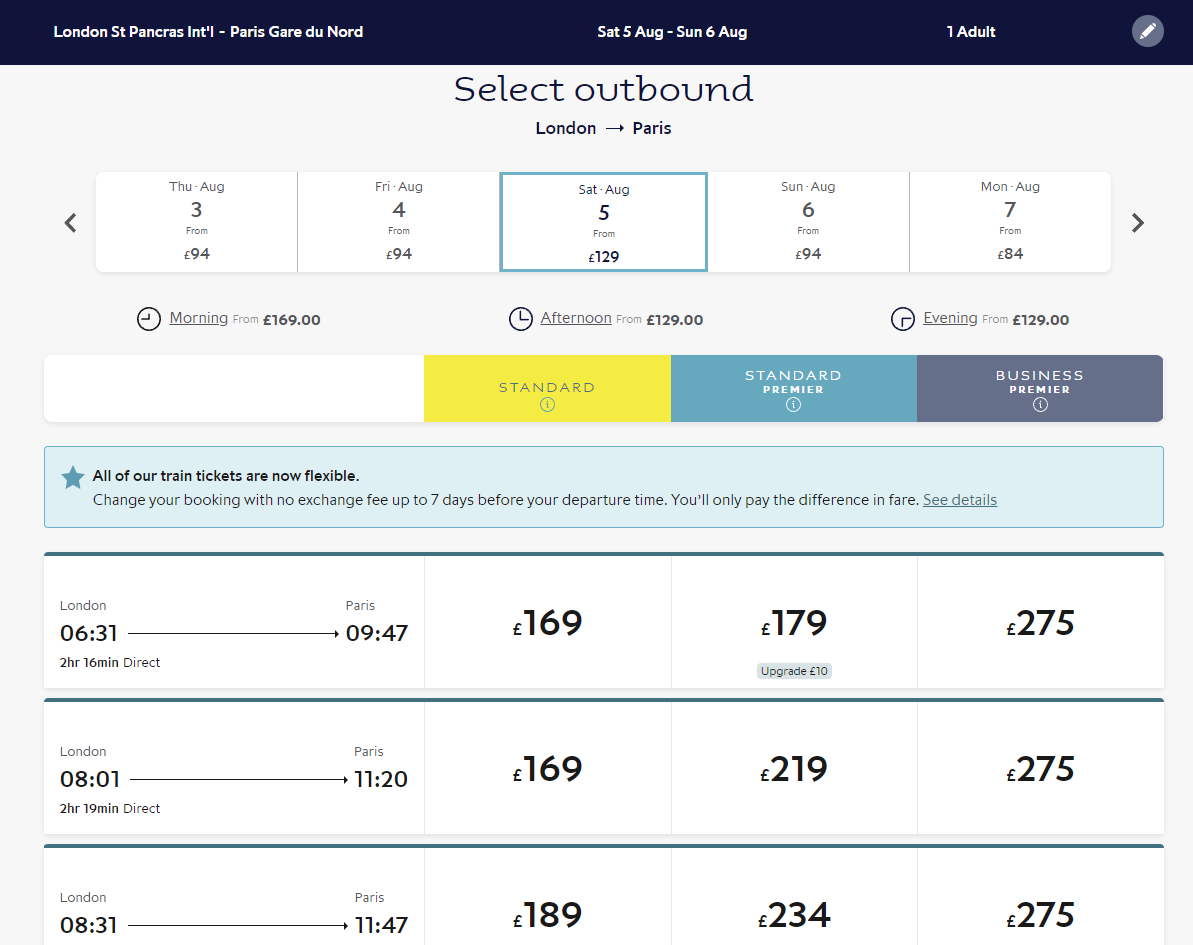Select Thu 3 Aug date tab
Image resolution: width=1193 pixels, height=945 pixels.
click(x=197, y=221)
